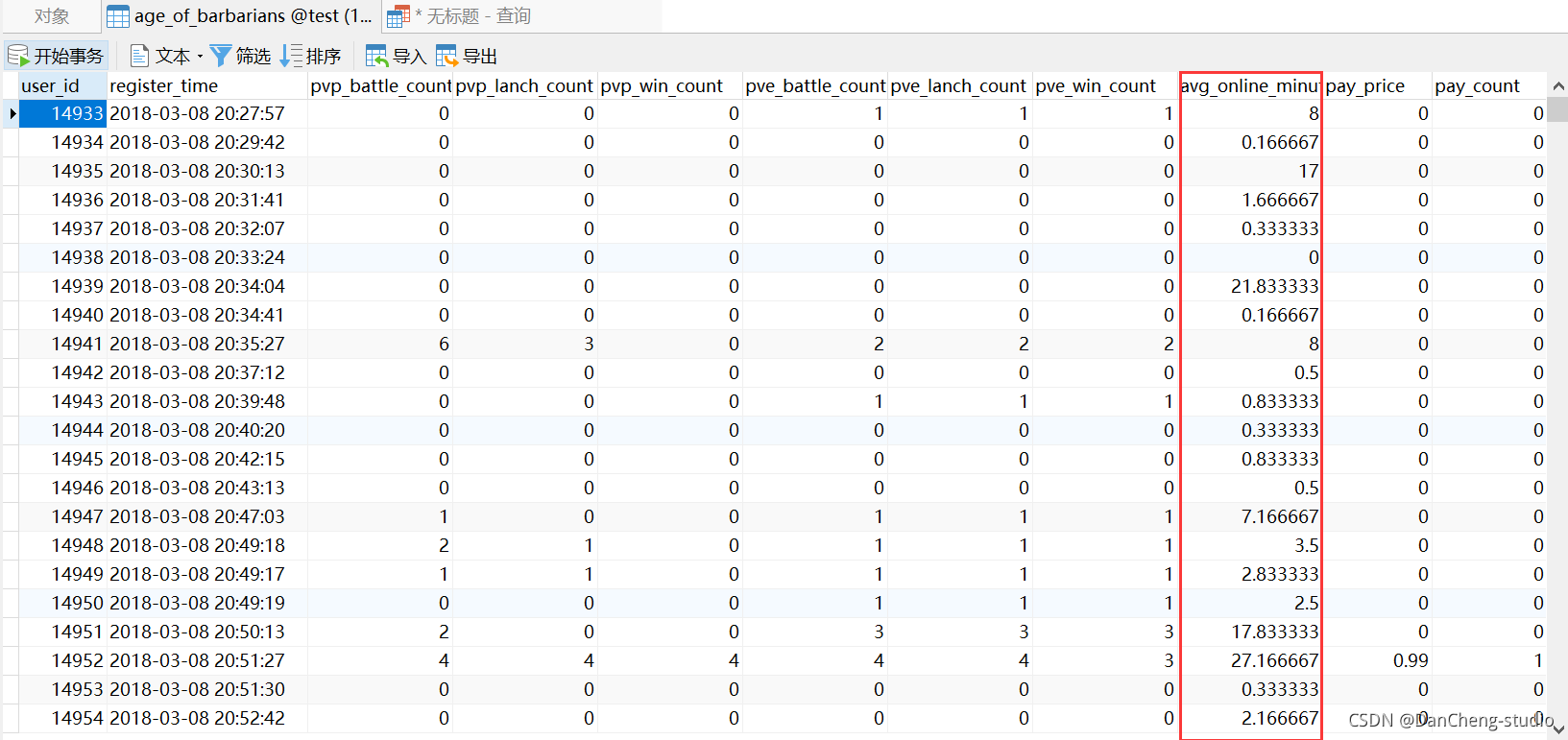This screenshot has height=740, width=1568.
Task: Select the pvp_win_count column header
Action: point(670,85)
